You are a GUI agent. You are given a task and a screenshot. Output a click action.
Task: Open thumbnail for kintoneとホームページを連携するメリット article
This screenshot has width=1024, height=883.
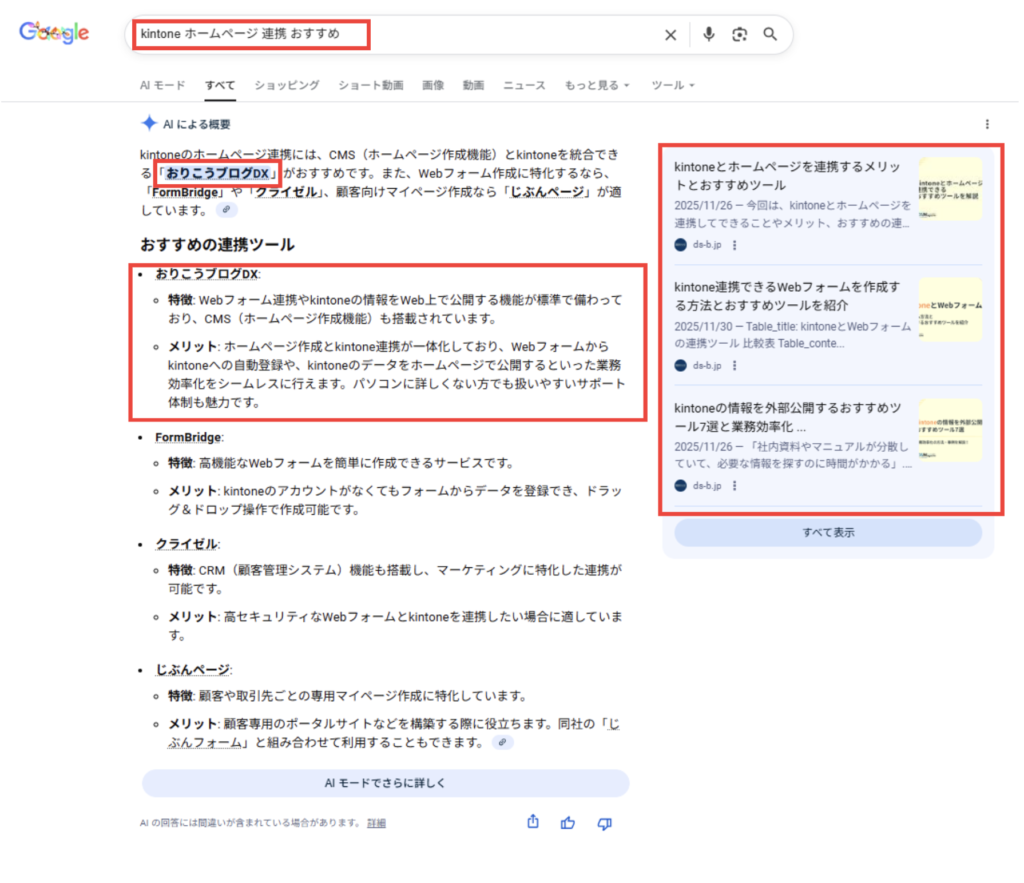click(x=950, y=188)
